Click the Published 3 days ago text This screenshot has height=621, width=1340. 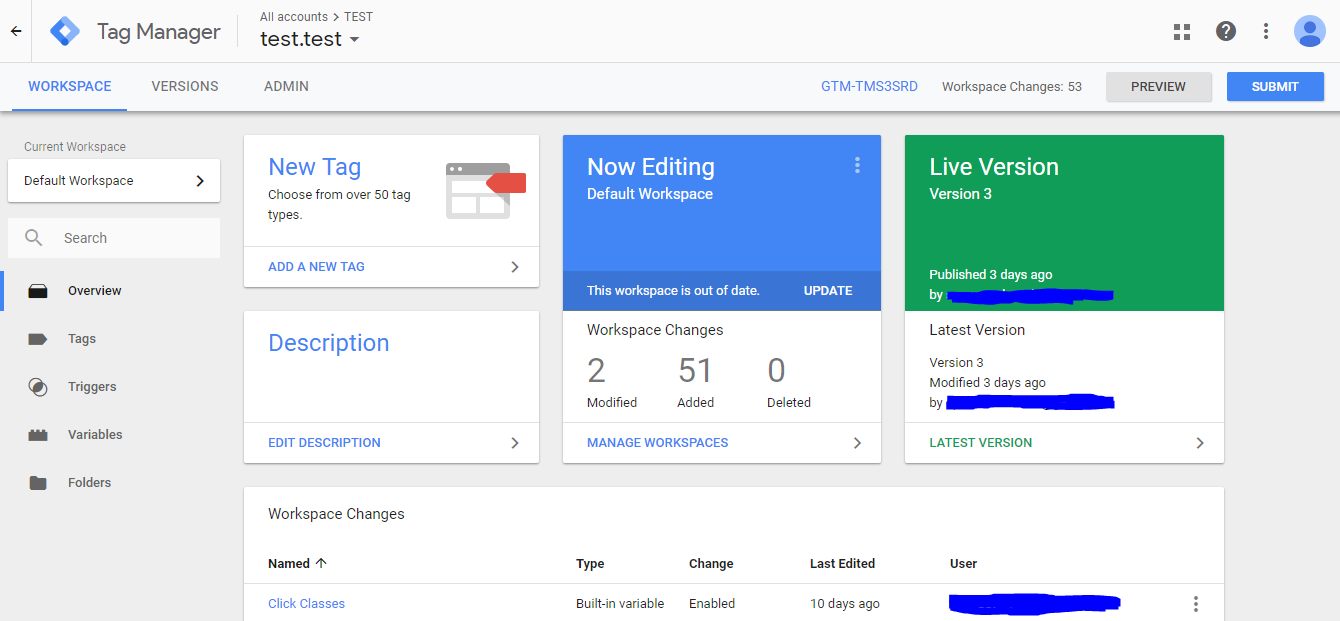click(990, 275)
